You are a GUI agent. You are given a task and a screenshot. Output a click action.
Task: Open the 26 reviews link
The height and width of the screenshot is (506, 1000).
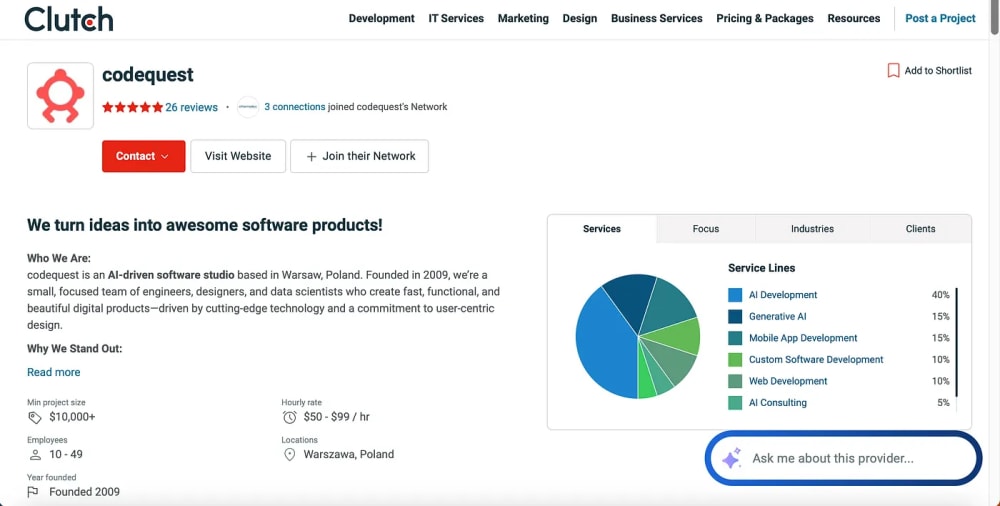coord(191,107)
